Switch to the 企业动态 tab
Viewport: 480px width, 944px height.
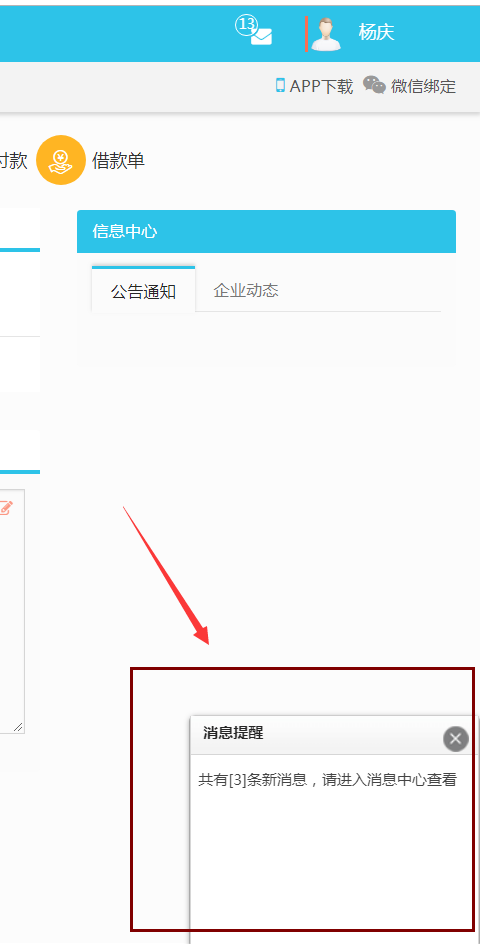(246, 290)
